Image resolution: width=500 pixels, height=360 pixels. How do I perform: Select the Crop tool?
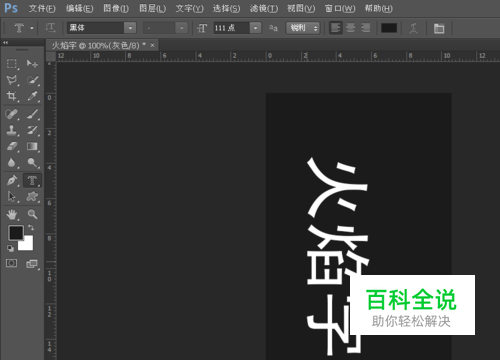point(12,96)
